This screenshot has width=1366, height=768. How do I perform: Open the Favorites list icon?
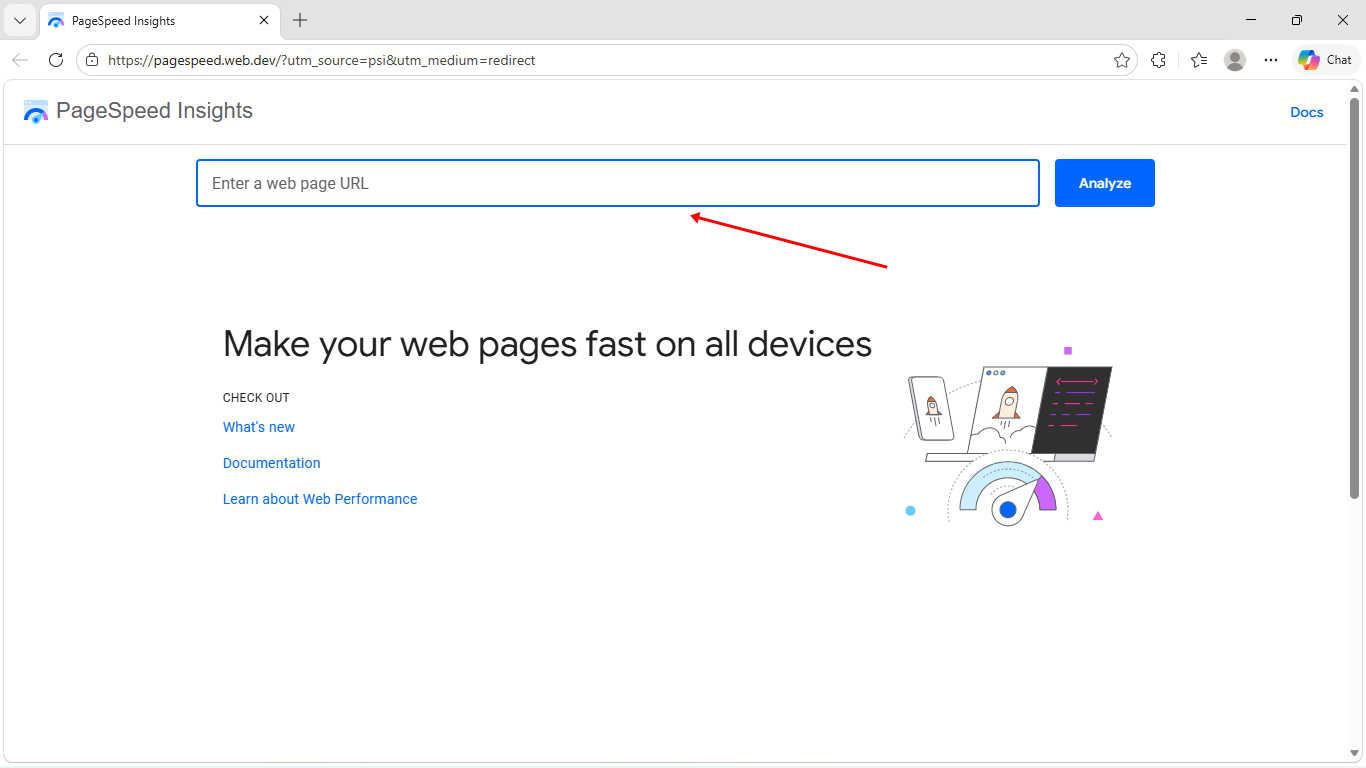1199,60
